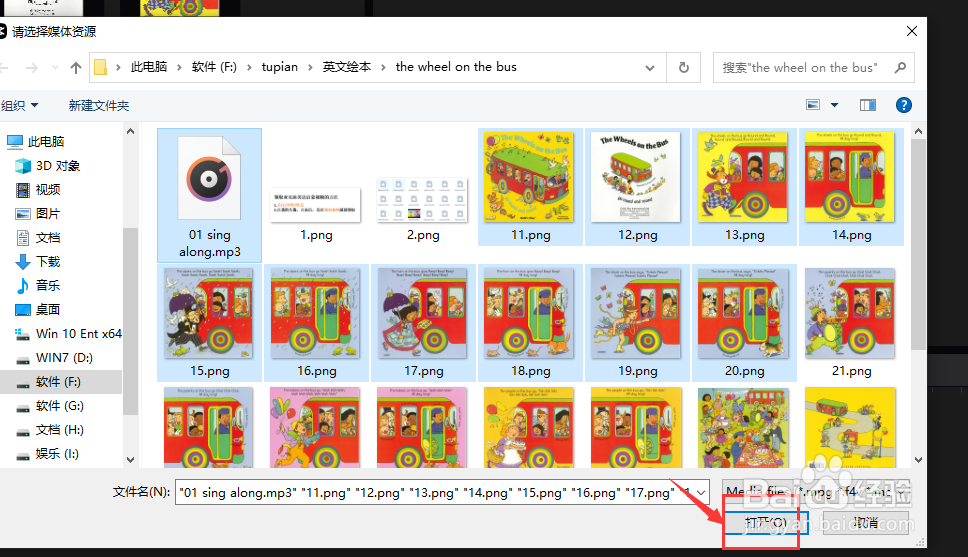Select 软件 (G:) drive in sidebar

[49, 406]
